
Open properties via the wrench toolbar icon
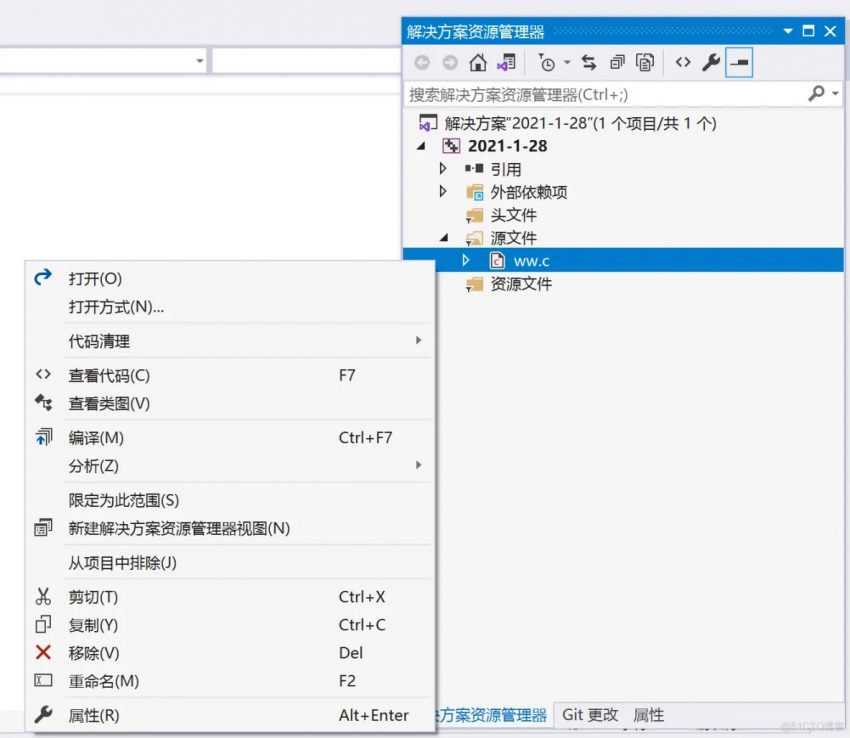711,63
